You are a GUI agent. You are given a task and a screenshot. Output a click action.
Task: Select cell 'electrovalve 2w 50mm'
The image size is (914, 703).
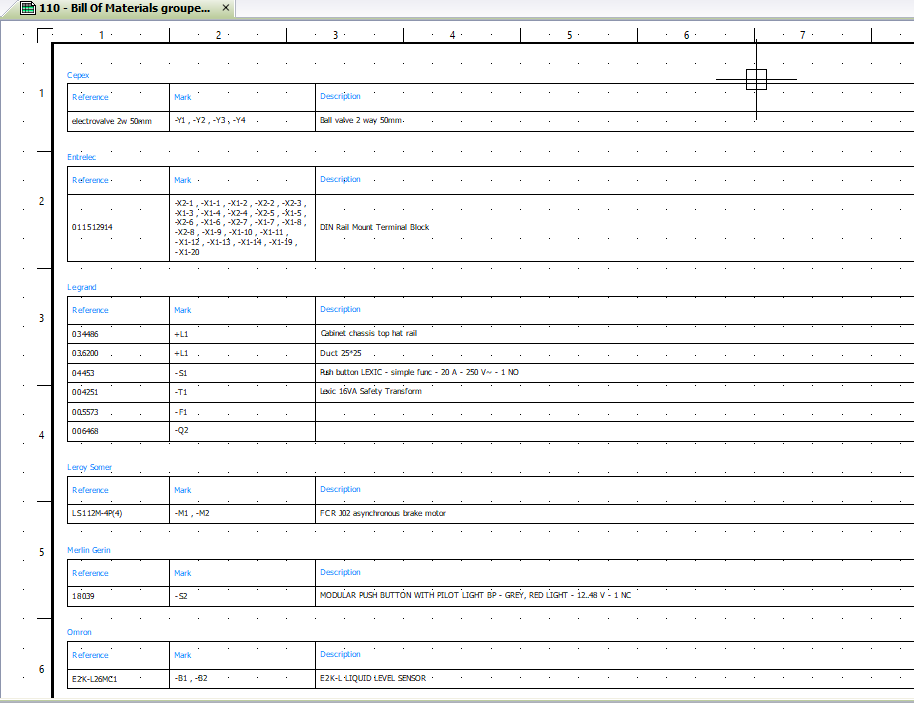(112, 121)
